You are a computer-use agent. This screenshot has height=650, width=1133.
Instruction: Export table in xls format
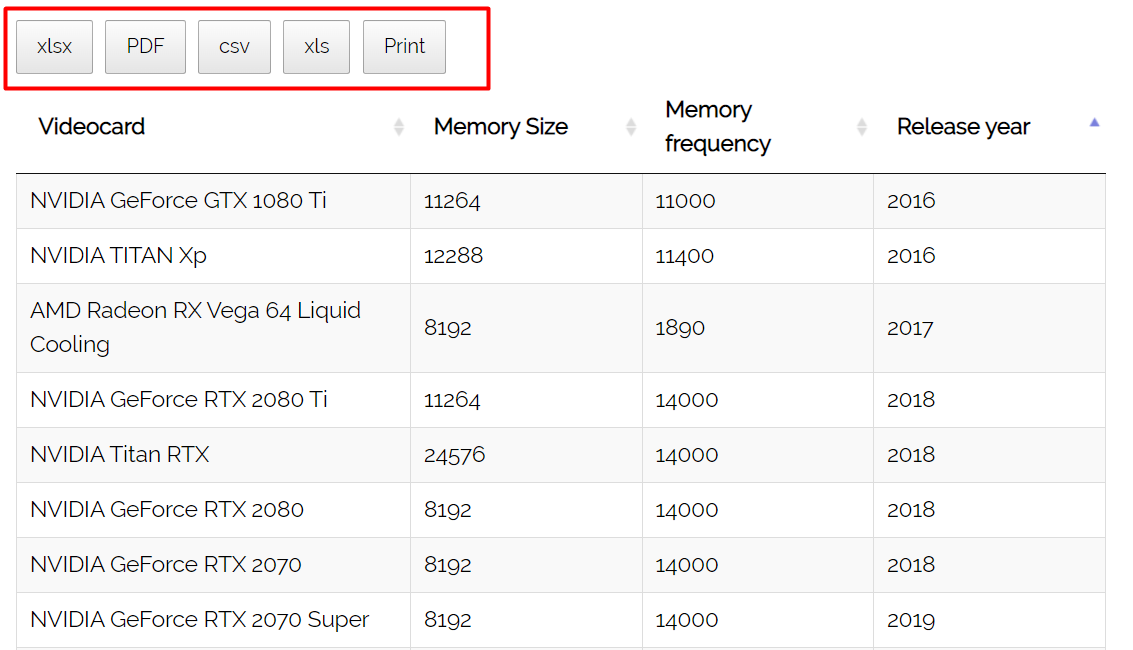coord(316,47)
